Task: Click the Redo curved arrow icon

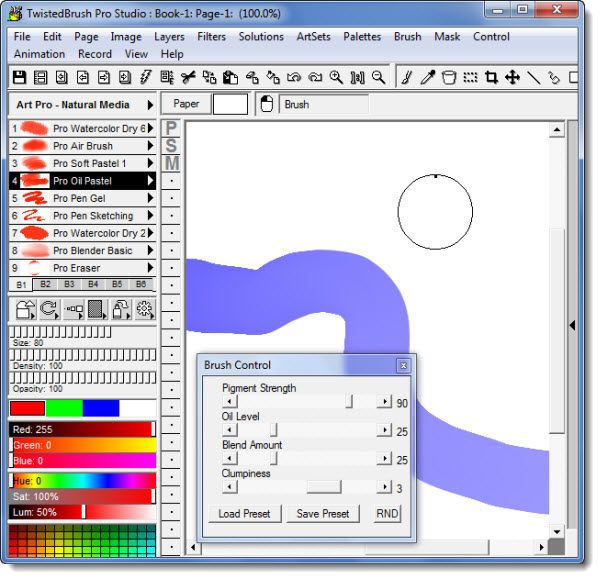Action: pos(315,78)
